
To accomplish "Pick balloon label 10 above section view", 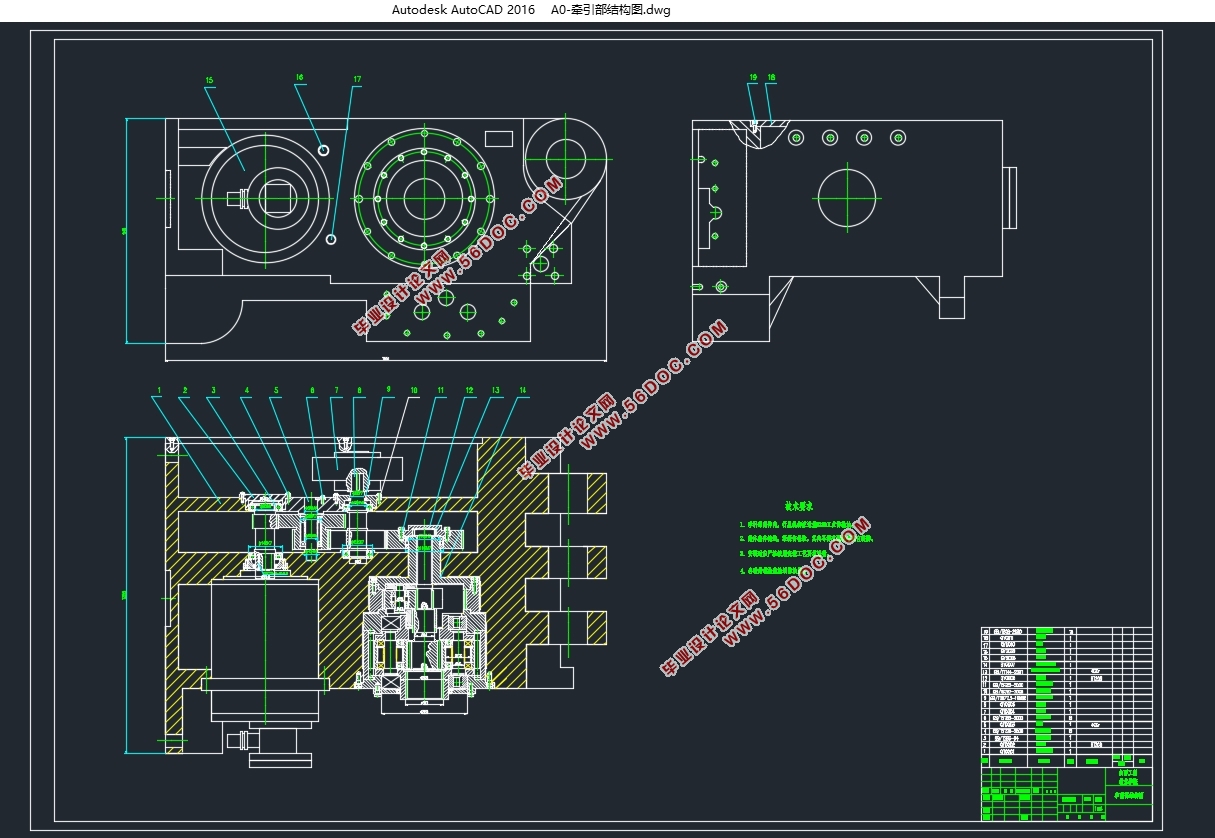I will click(x=414, y=390).
